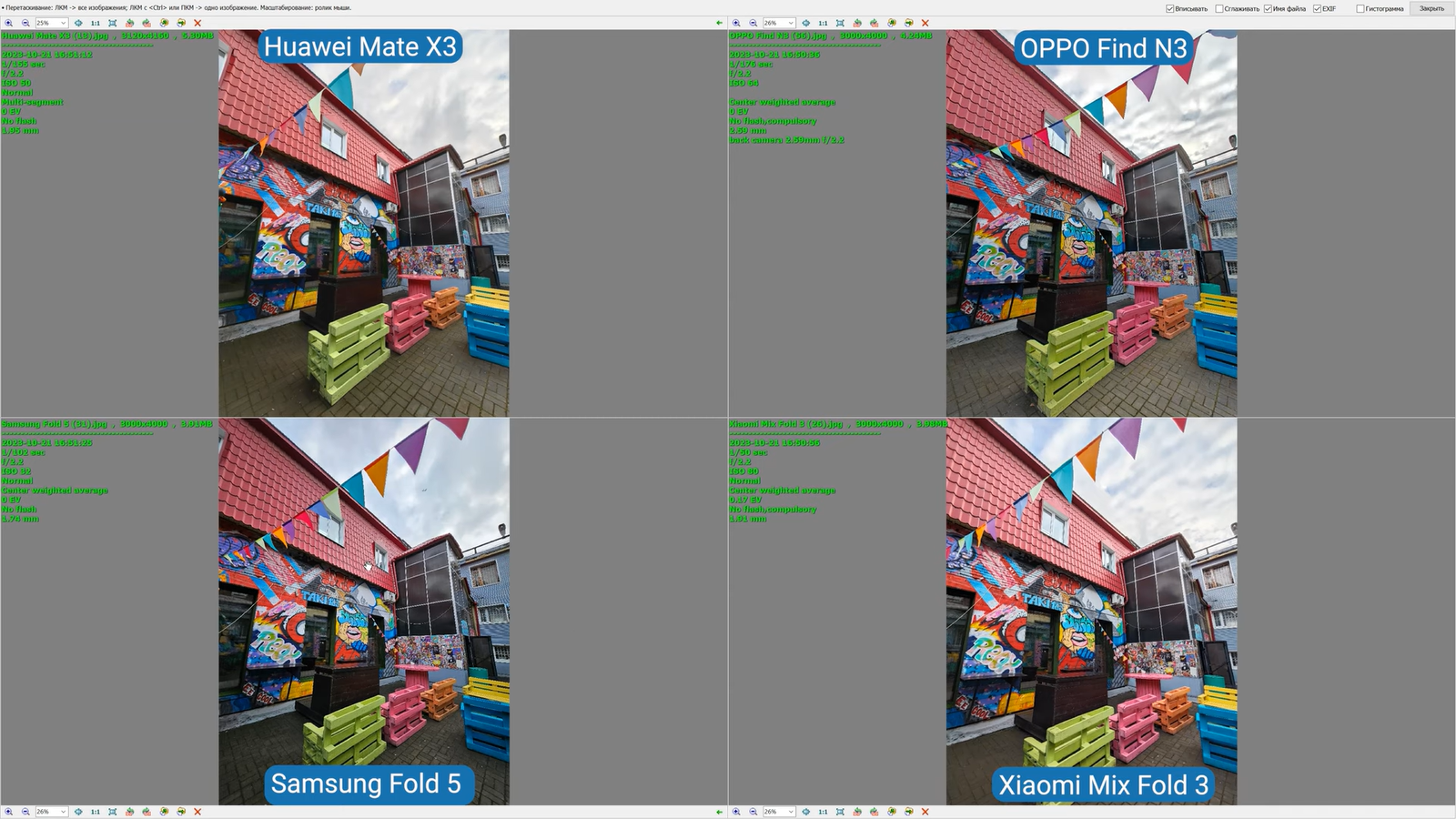Click the red X in the OPPO pane toolbar
The image size is (1456, 819).
pos(925,23)
